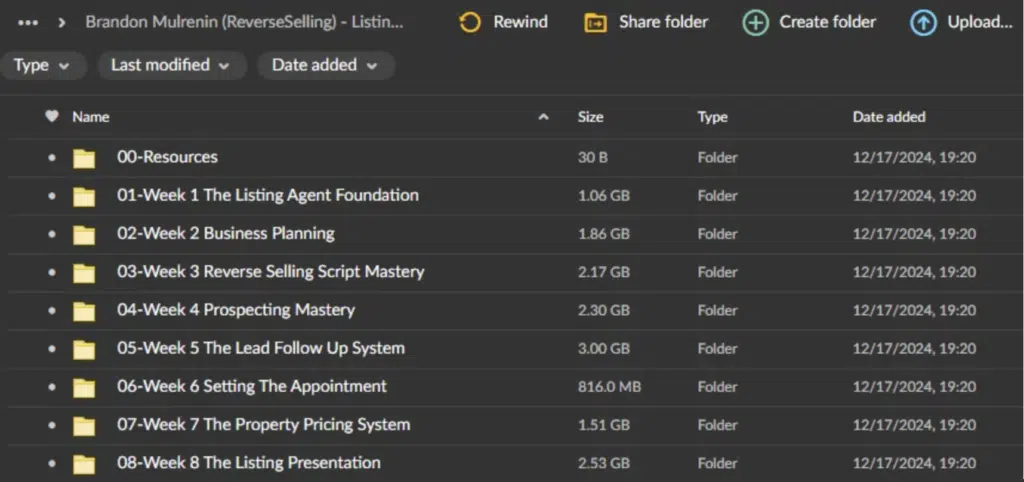
Task: Click Folder type cell in 00-Resources row
Action: (x=717, y=157)
